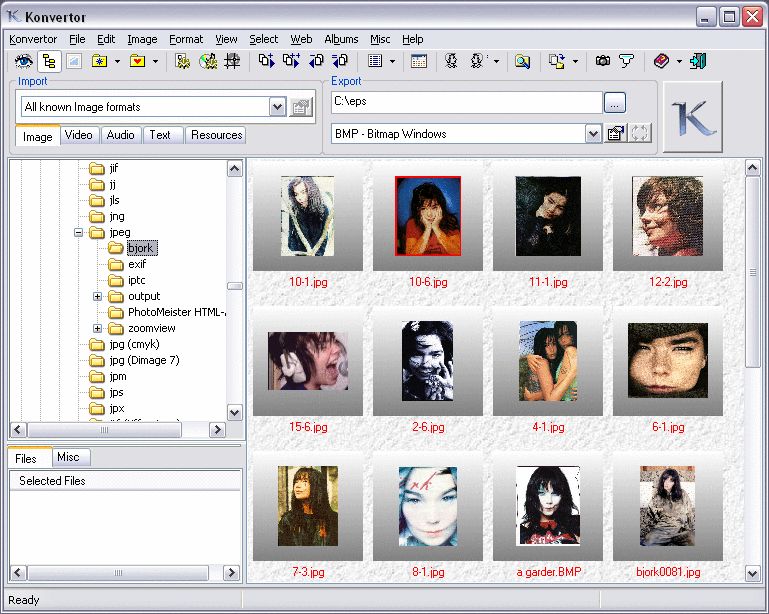
Task: Click the exit door icon
Action: (x=697, y=61)
